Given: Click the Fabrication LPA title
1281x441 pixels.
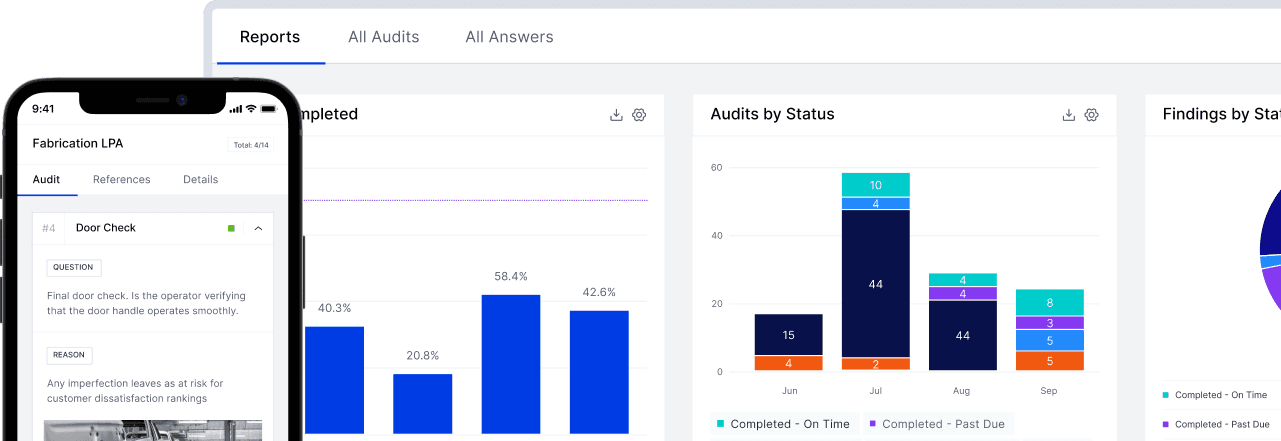Looking at the screenshot, I should click(x=78, y=144).
